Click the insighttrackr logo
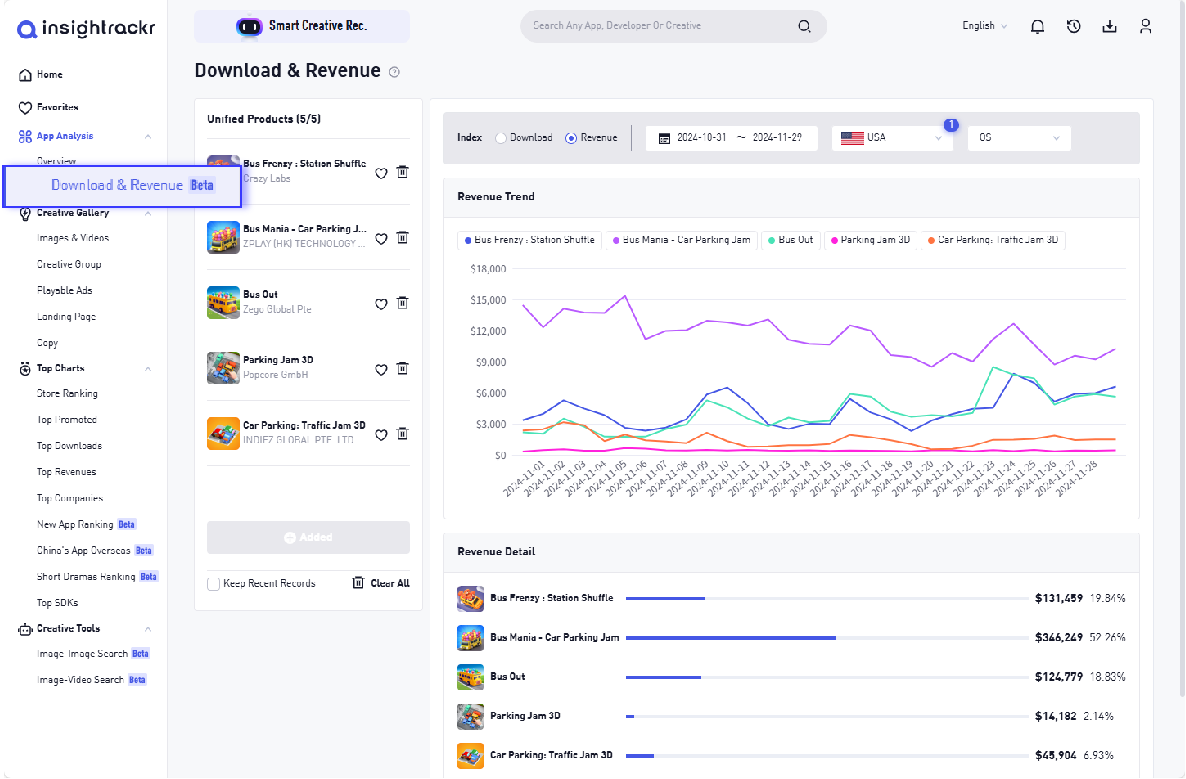This screenshot has height=779, width=1186. pos(86,29)
